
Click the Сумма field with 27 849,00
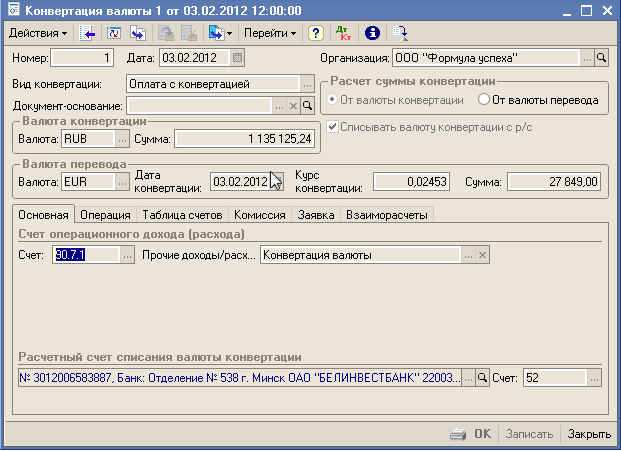coord(554,182)
